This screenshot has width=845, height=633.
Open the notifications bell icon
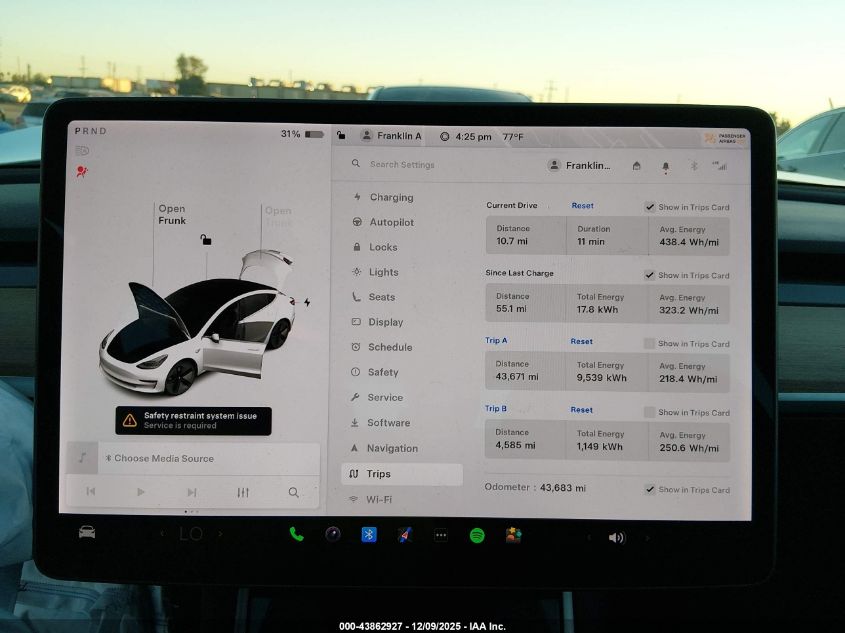click(x=665, y=166)
